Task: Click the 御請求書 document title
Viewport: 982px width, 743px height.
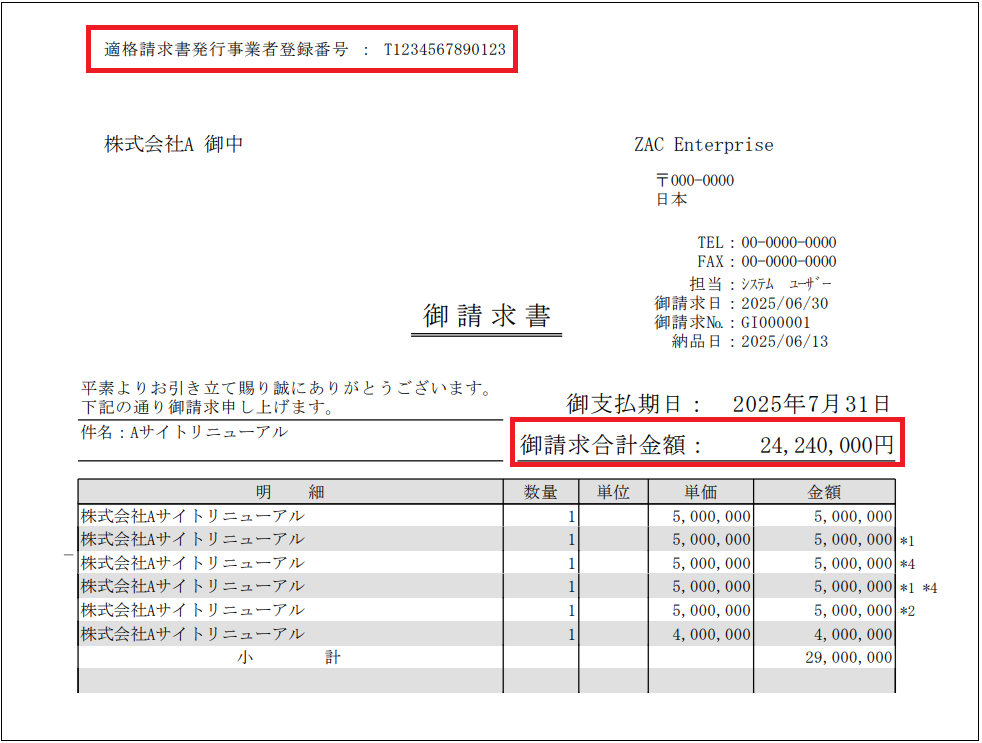Action: (486, 317)
